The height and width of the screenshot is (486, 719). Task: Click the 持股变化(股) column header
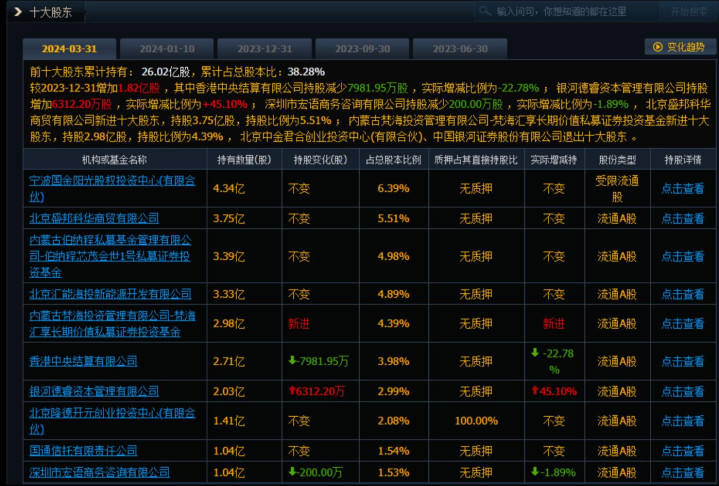point(320,160)
